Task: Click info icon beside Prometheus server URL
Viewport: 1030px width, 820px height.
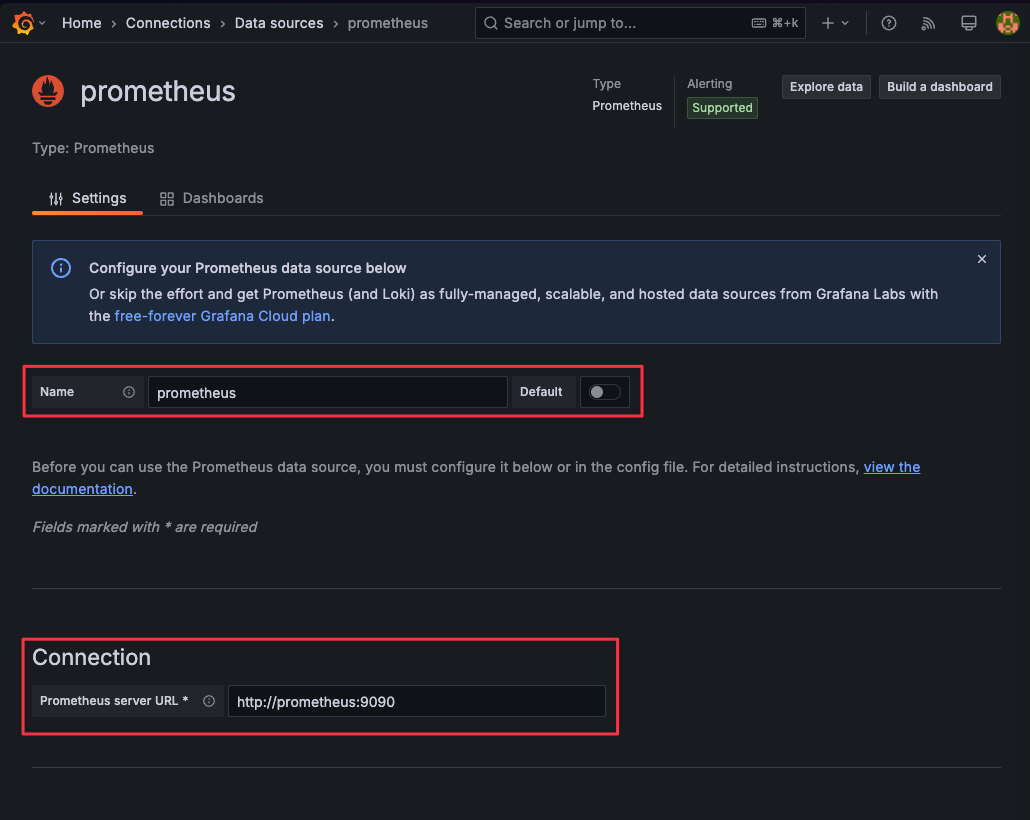Action: [209, 701]
